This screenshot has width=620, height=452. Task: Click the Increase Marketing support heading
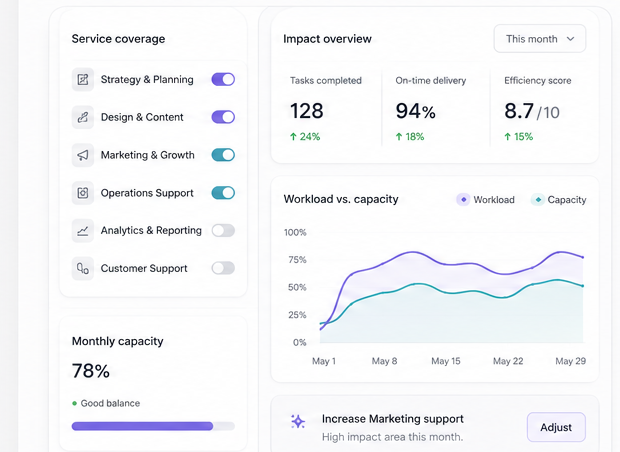pos(393,419)
